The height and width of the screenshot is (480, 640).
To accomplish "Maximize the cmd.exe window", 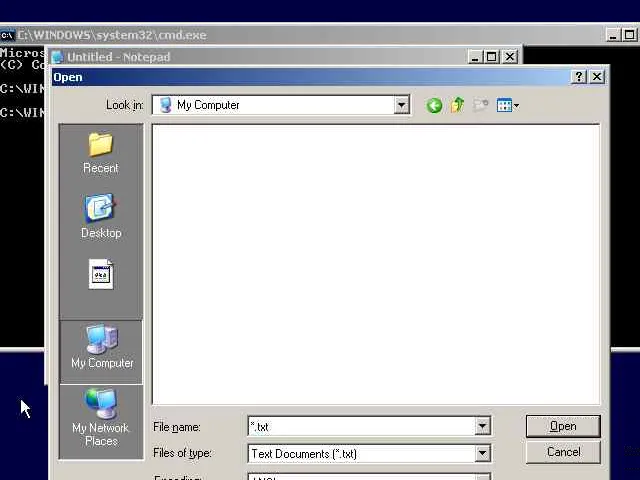I will click(630, 35).
